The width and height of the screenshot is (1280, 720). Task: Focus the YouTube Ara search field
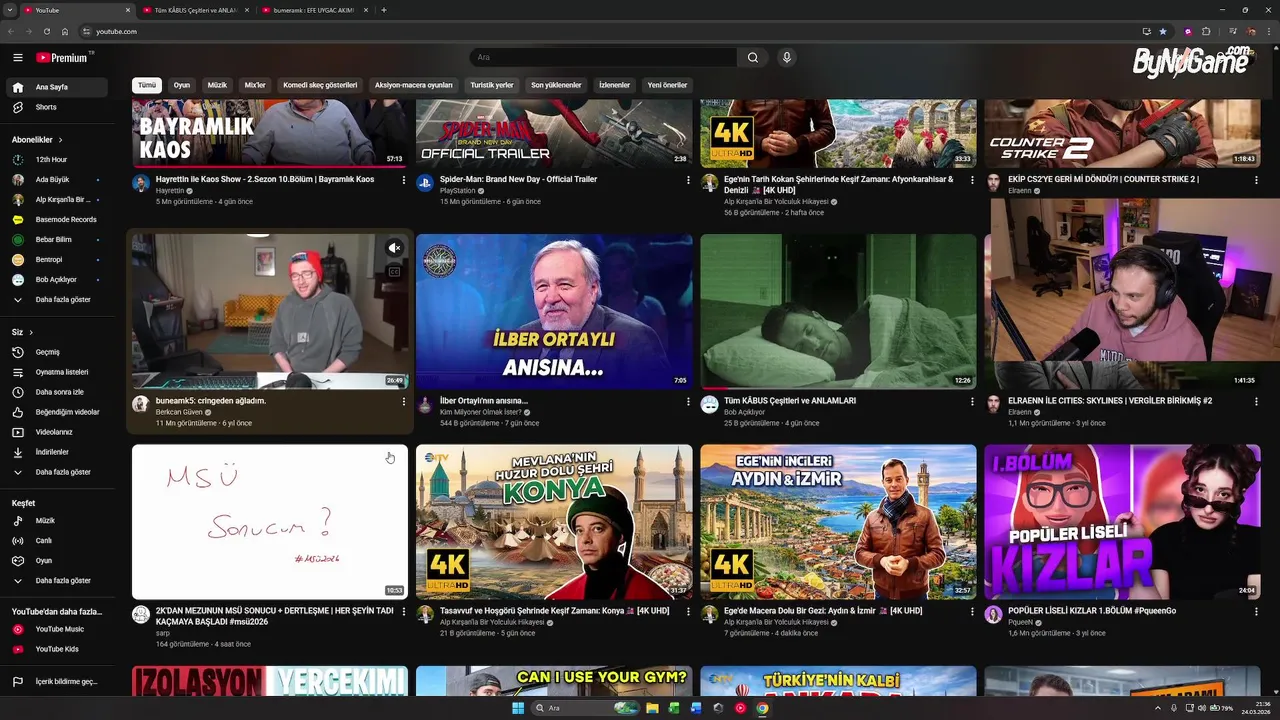point(603,58)
